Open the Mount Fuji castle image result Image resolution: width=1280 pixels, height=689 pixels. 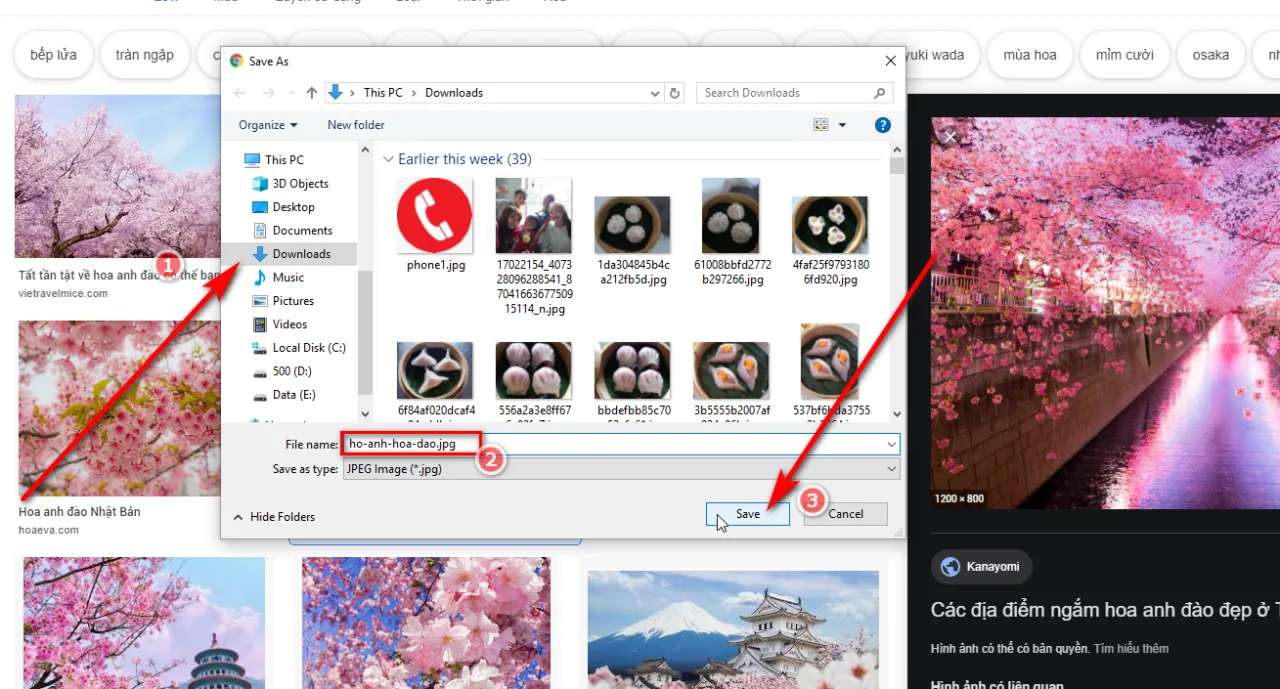click(733, 629)
